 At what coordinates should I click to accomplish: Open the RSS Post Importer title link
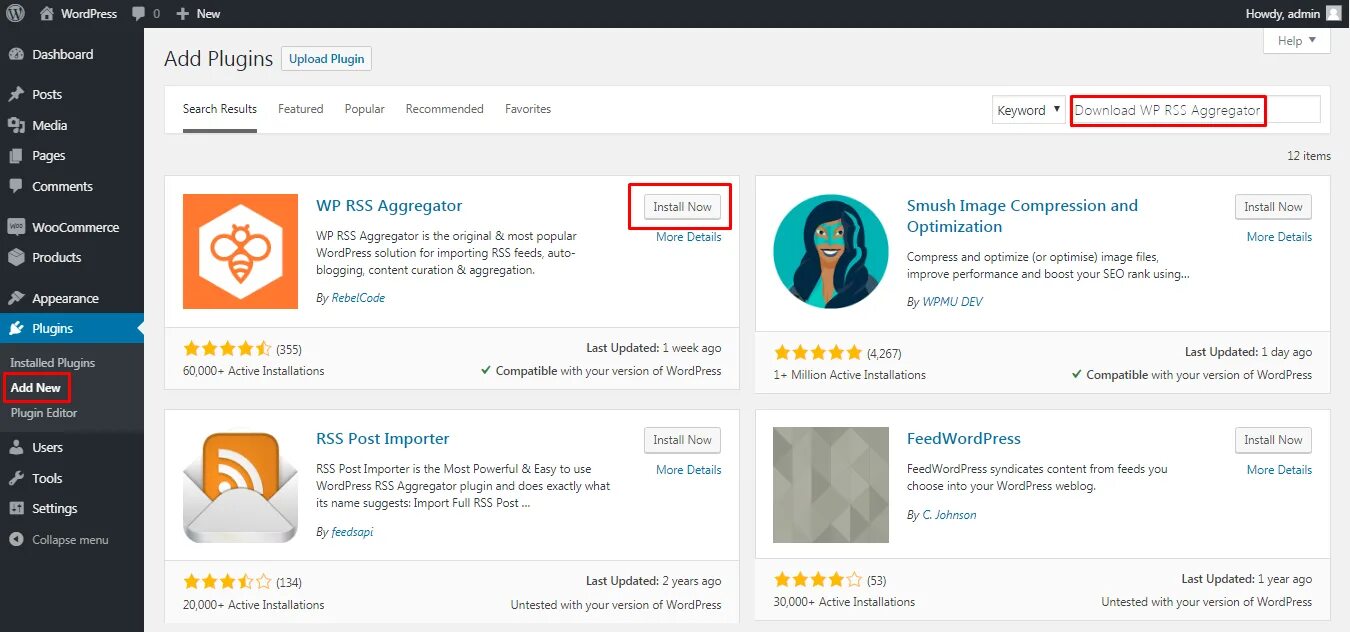[382, 439]
